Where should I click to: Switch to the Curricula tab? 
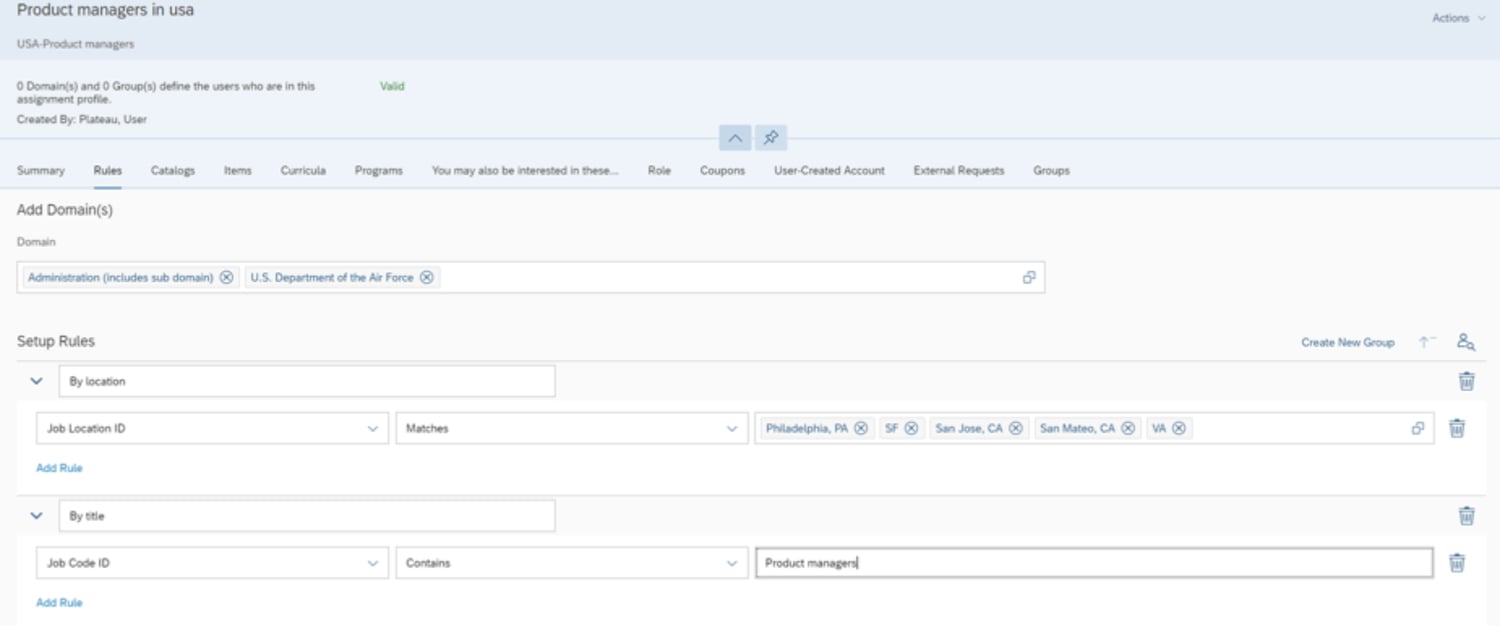(303, 171)
